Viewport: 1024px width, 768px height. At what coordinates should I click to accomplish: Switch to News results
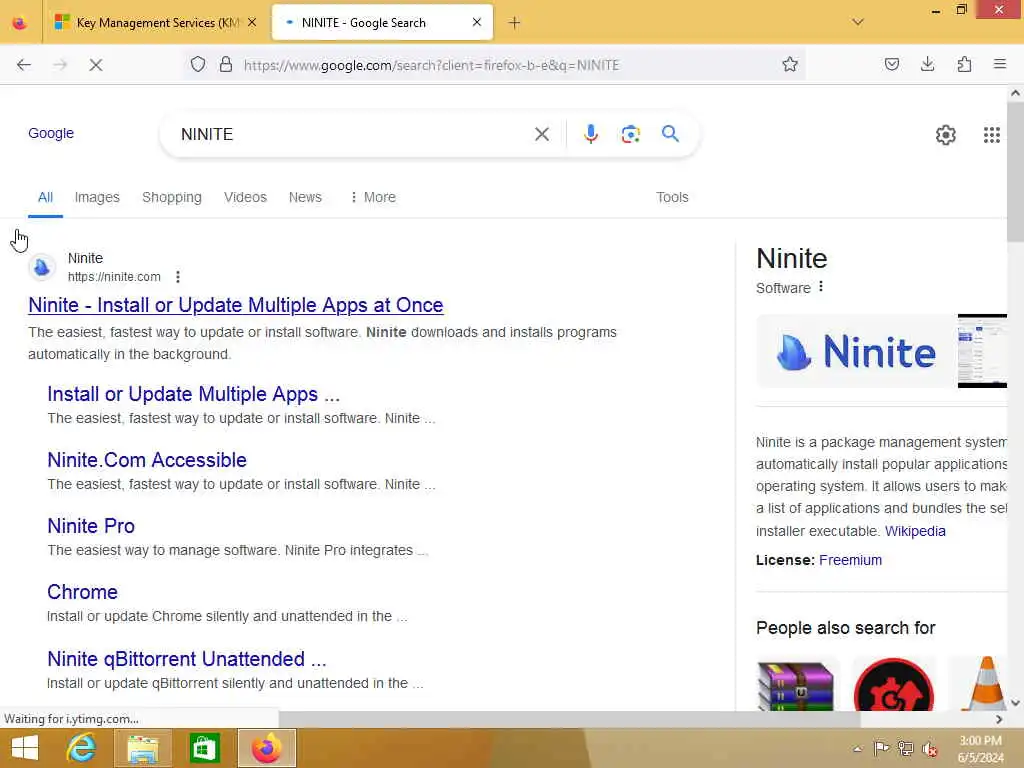click(x=305, y=197)
